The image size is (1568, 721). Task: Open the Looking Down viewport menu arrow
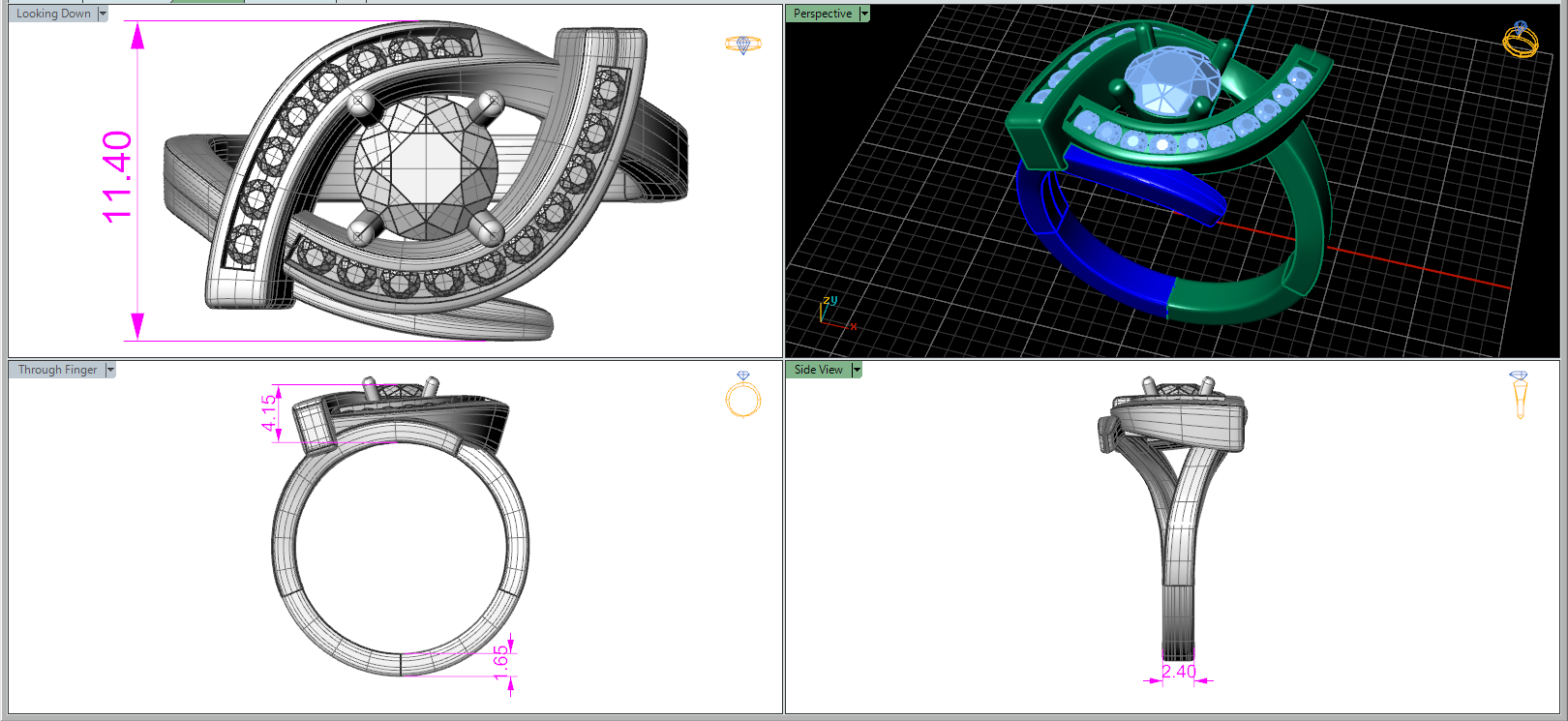click(x=103, y=14)
